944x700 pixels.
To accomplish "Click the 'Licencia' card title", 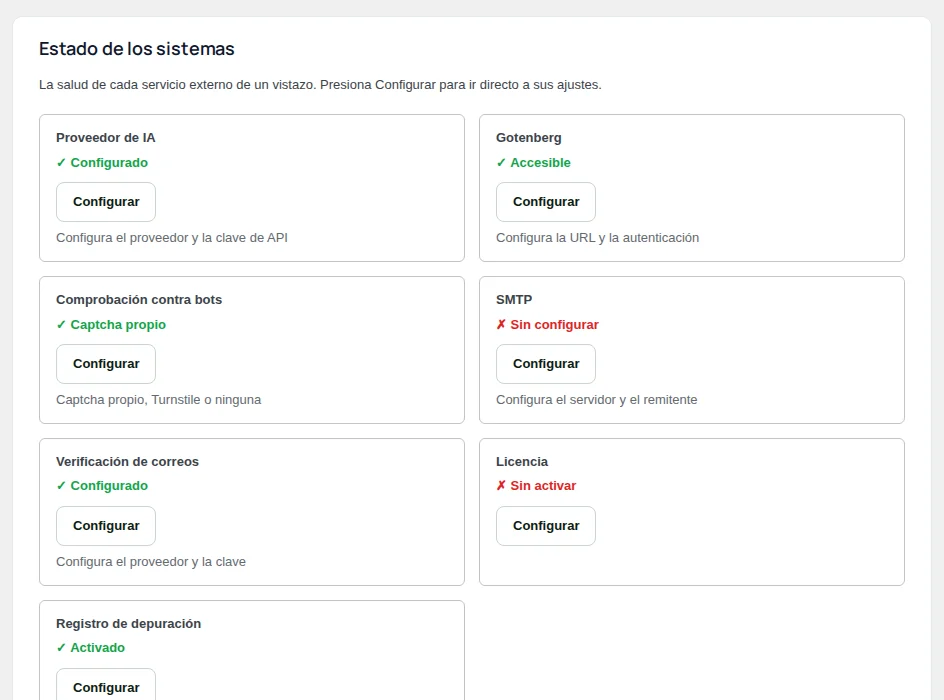I will click(x=522, y=462).
